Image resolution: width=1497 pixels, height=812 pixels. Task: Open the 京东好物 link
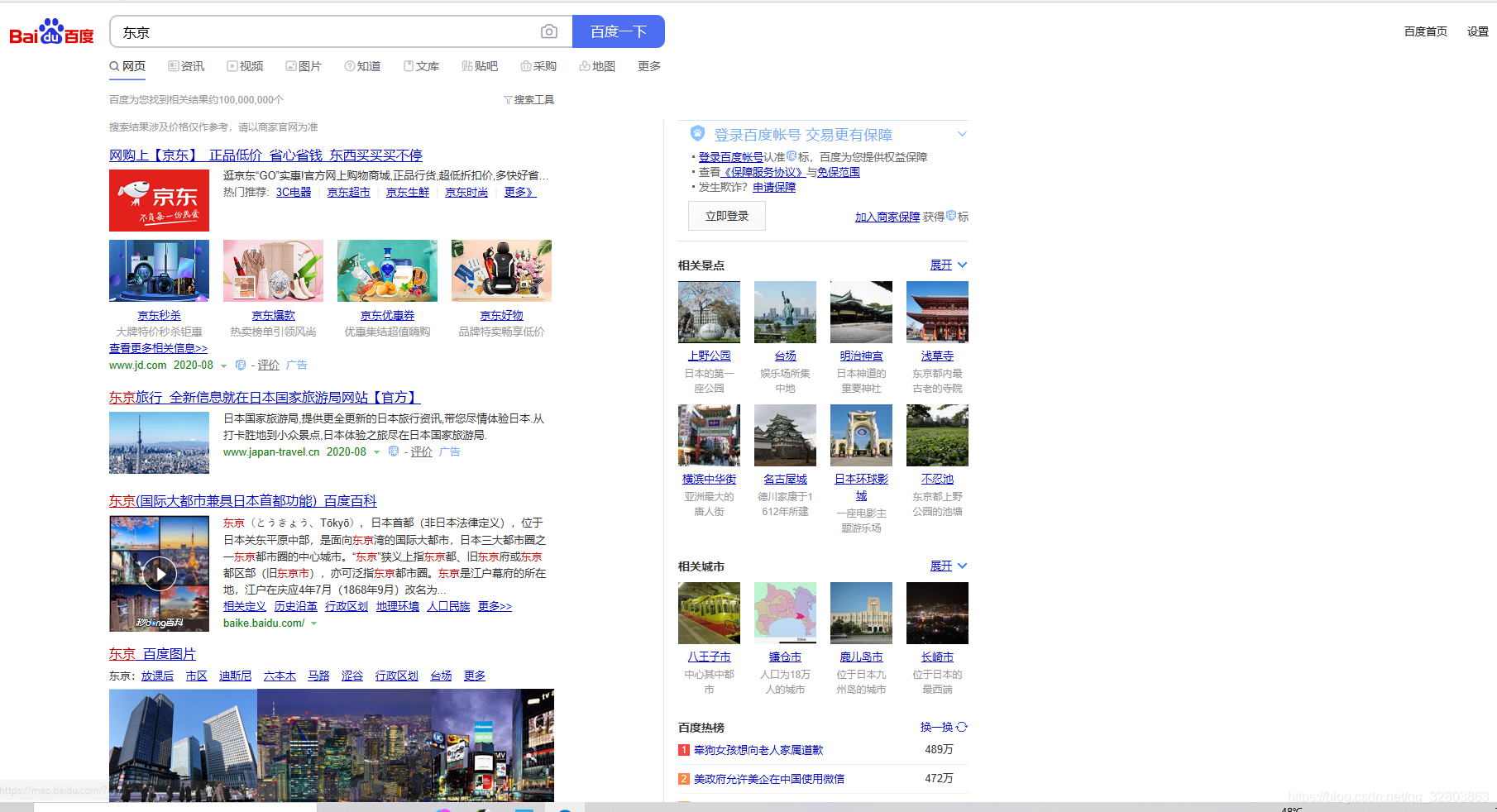[501, 315]
